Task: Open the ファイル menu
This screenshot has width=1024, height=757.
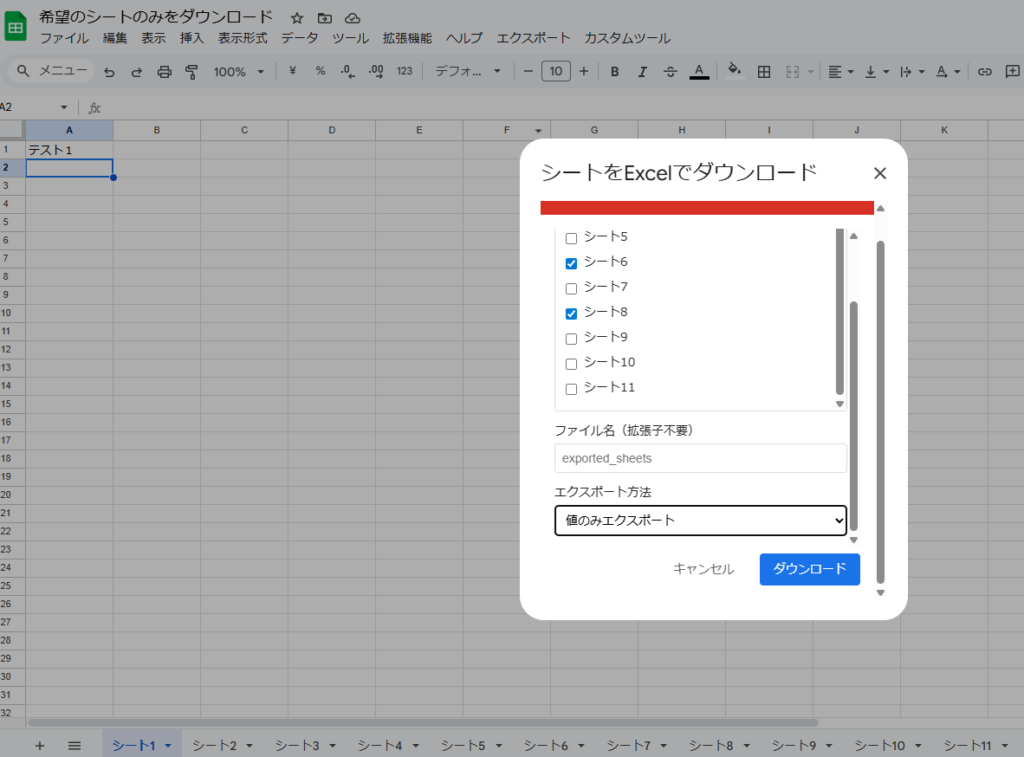Action: (64, 38)
